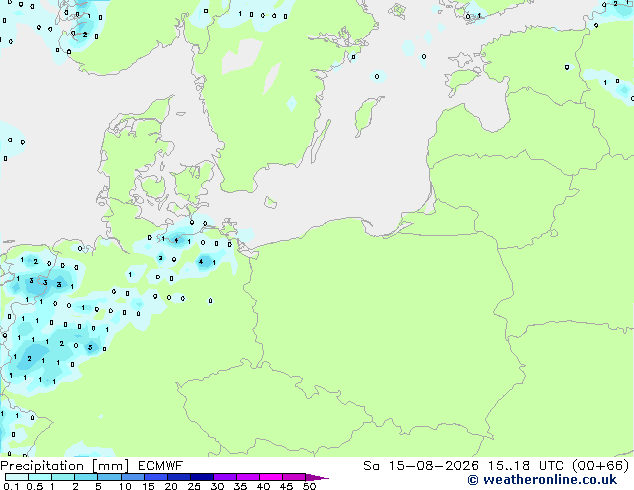The image size is (634, 490).
Task: Click the '15..18 UTC' time range text
Action: [526, 466]
